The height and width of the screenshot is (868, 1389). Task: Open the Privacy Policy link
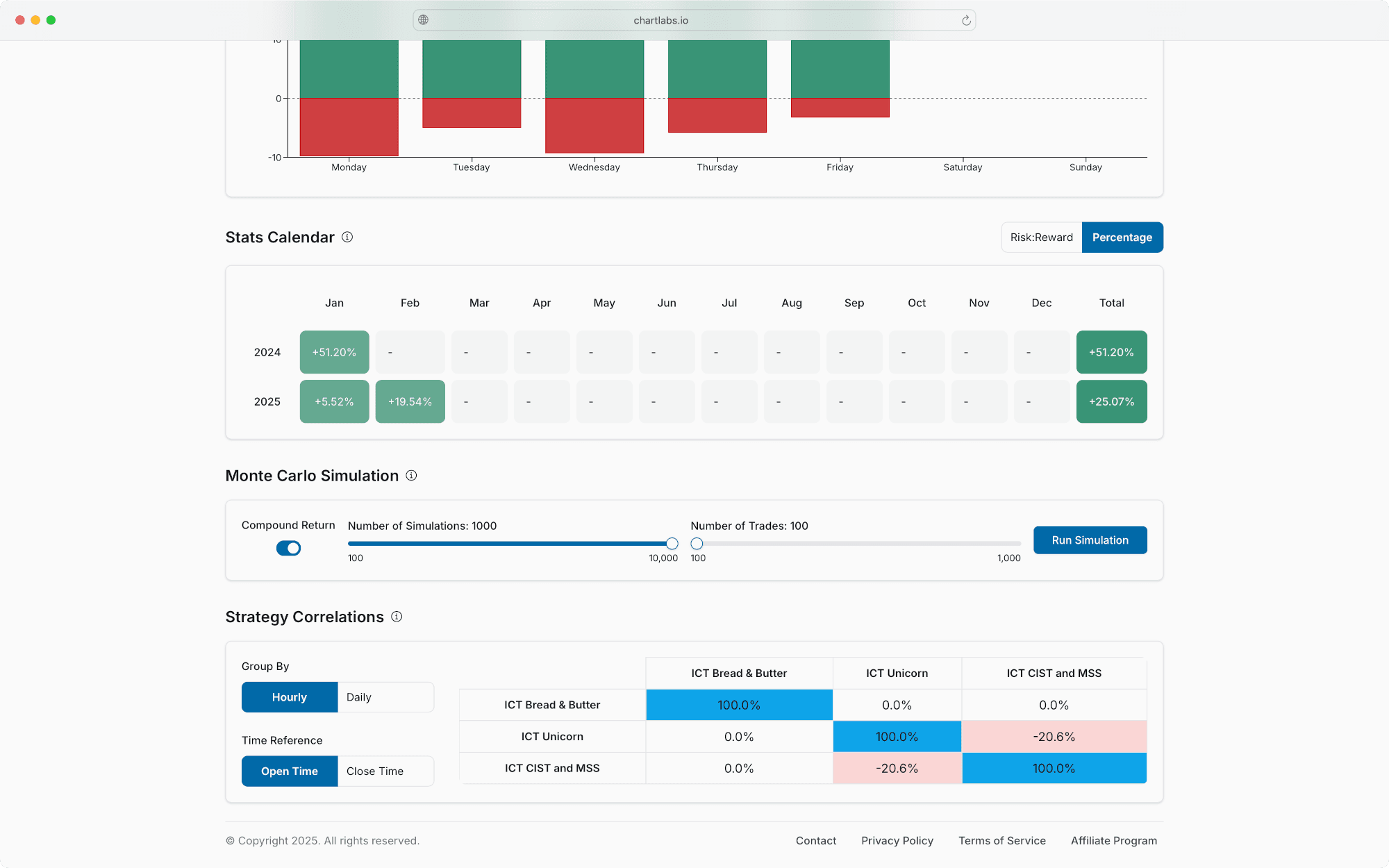coord(897,841)
